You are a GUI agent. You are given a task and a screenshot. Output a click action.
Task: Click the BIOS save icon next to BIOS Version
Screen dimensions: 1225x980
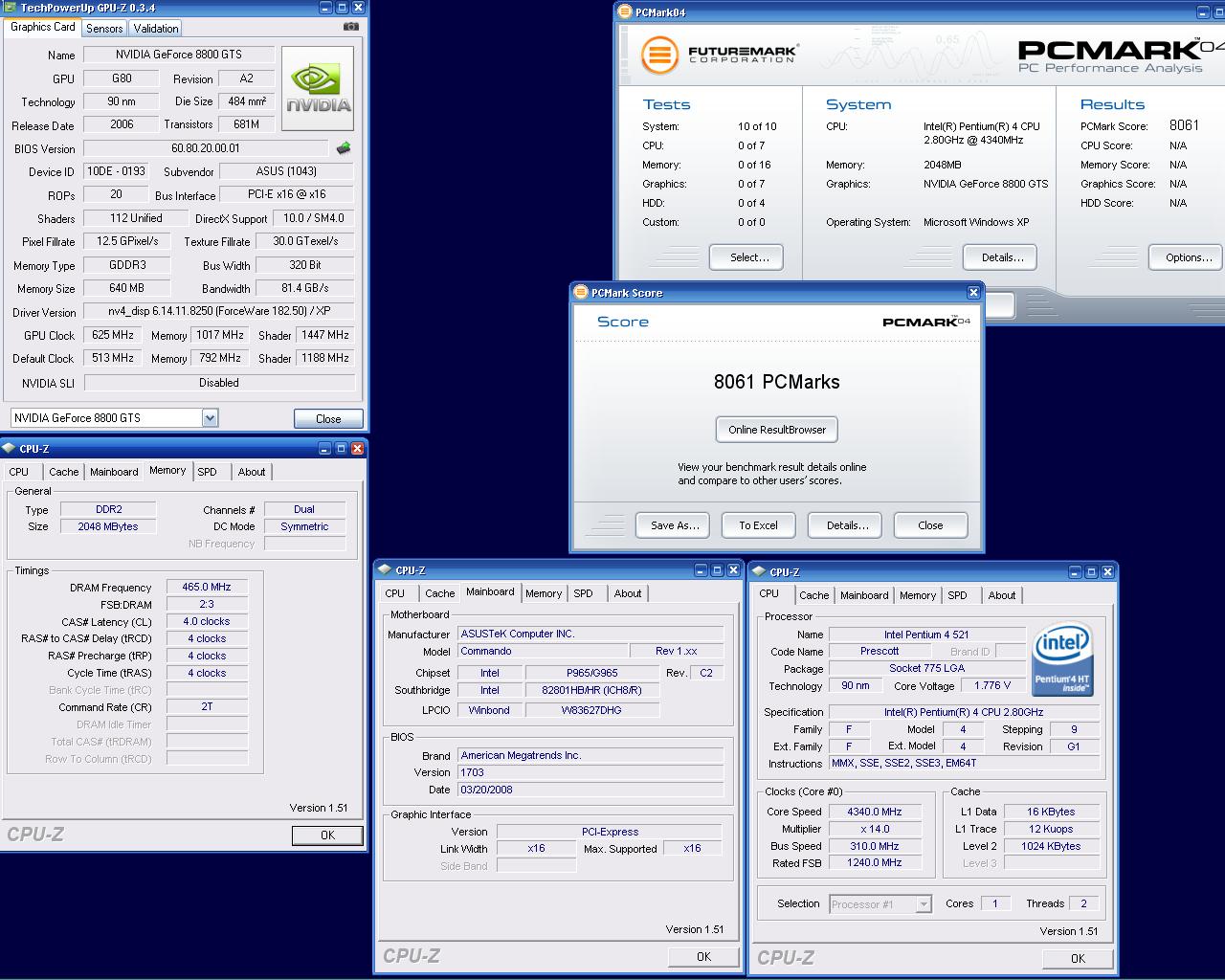point(344,148)
